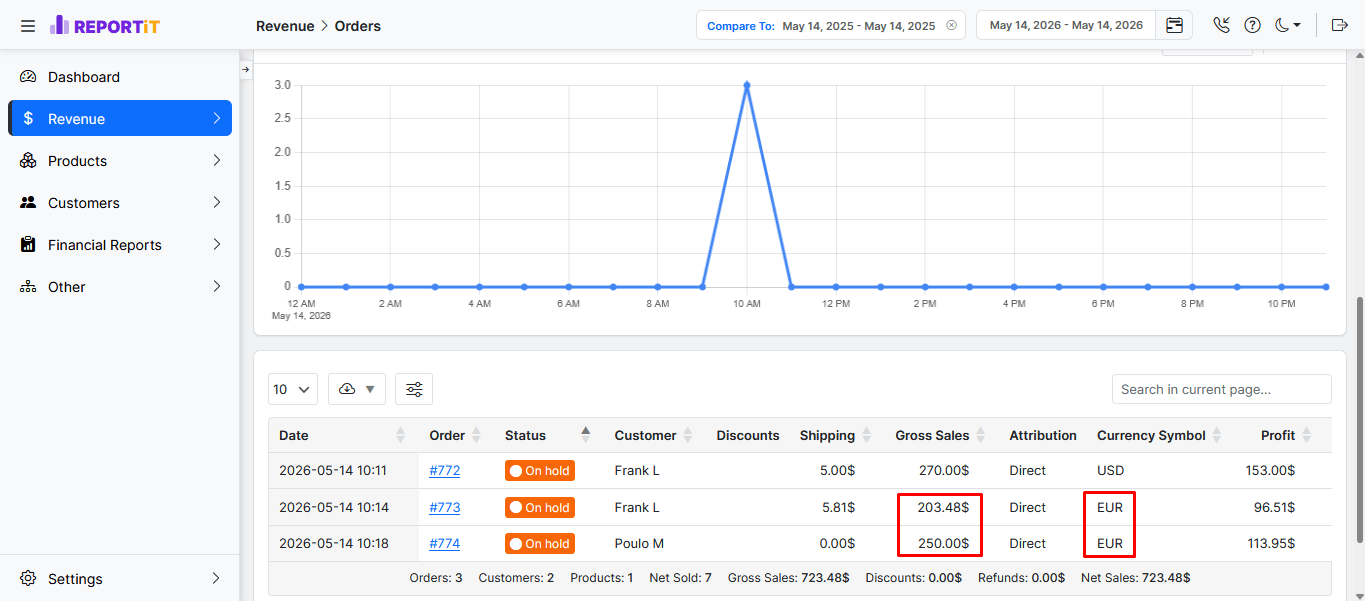
Task: Open the cloud download export dropdown
Action: tap(357, 389)
